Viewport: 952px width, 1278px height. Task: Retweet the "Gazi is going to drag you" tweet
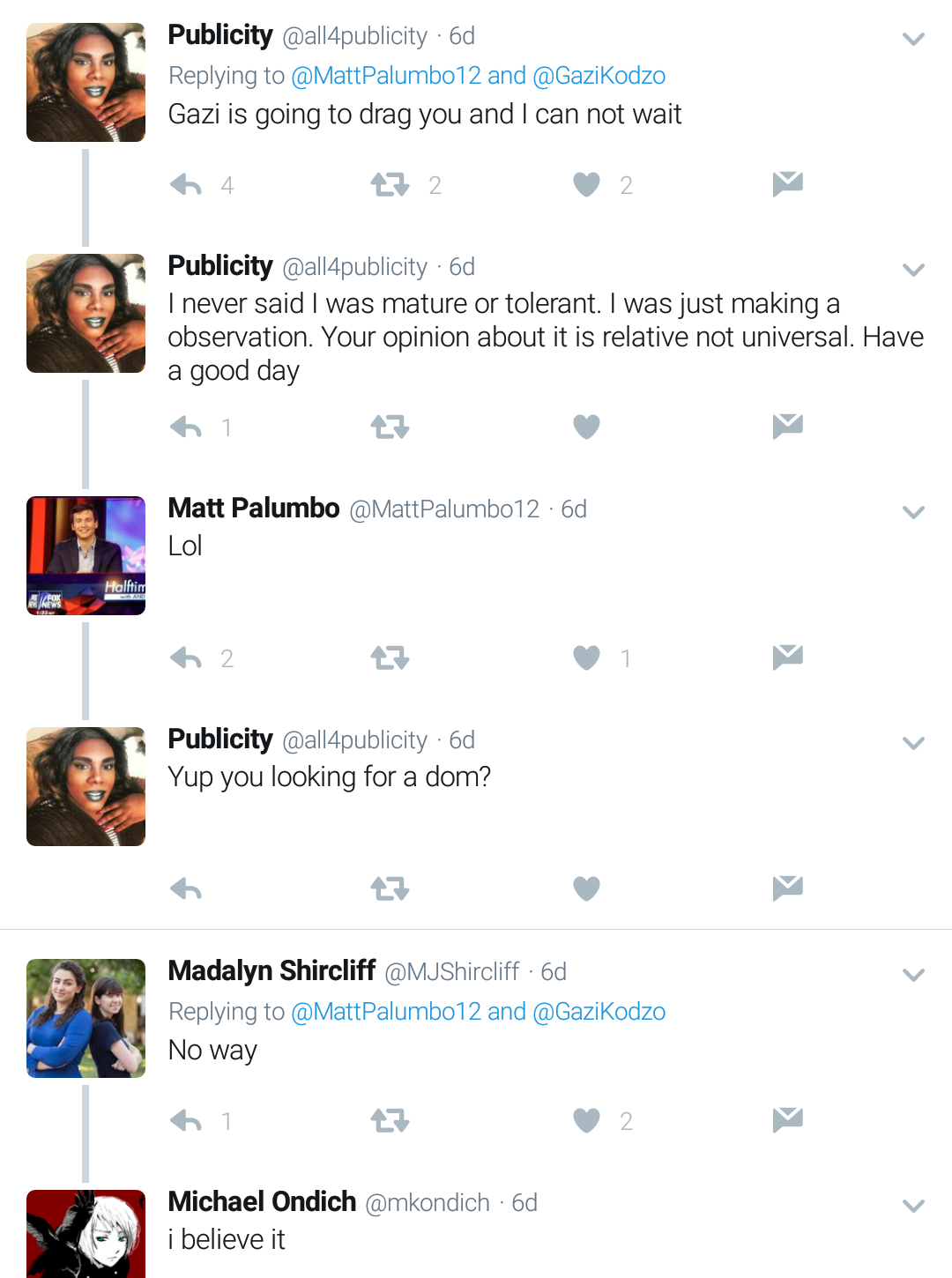pyautogui.click(x=390, y=185)
